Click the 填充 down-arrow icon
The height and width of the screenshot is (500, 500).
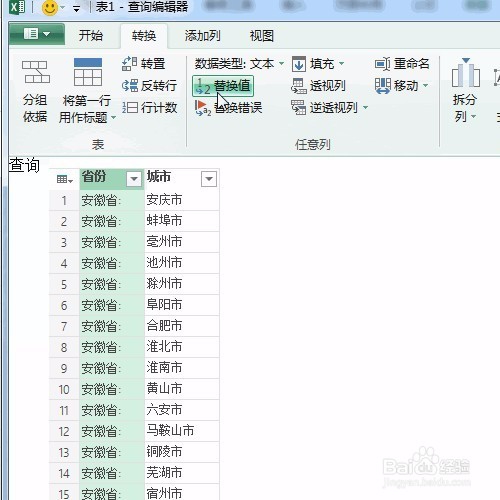pos(299,64)
